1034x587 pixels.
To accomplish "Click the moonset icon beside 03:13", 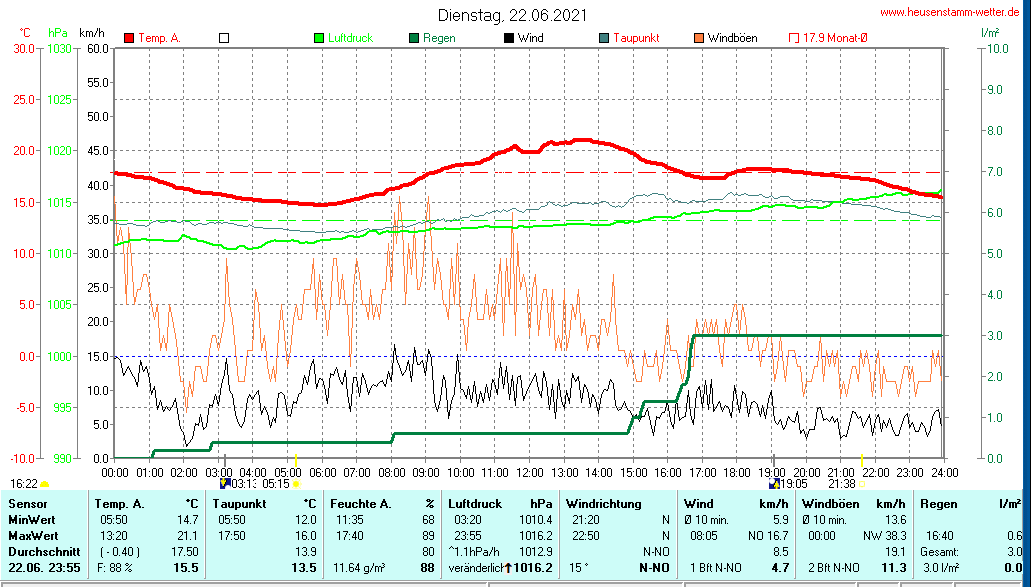I will click(225, 483).
